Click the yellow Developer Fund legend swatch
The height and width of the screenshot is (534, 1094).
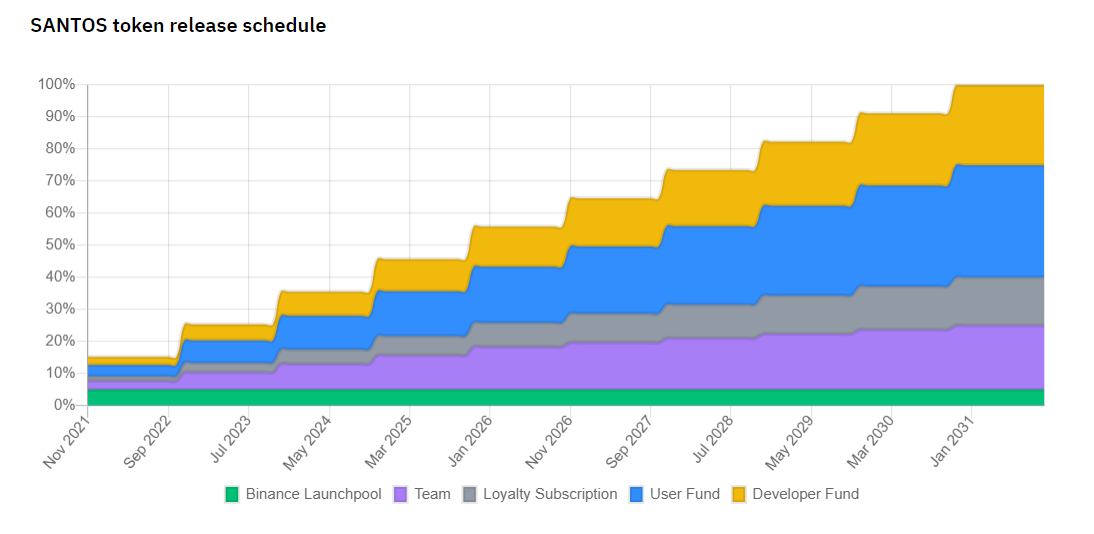click(x=739, y=494)
